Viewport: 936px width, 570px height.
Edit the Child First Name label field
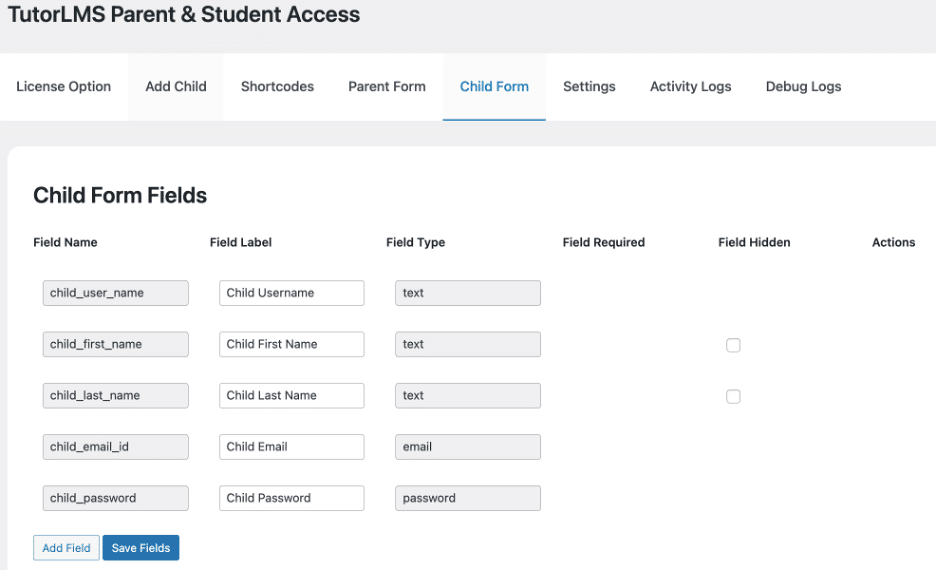tap(292, 344)
